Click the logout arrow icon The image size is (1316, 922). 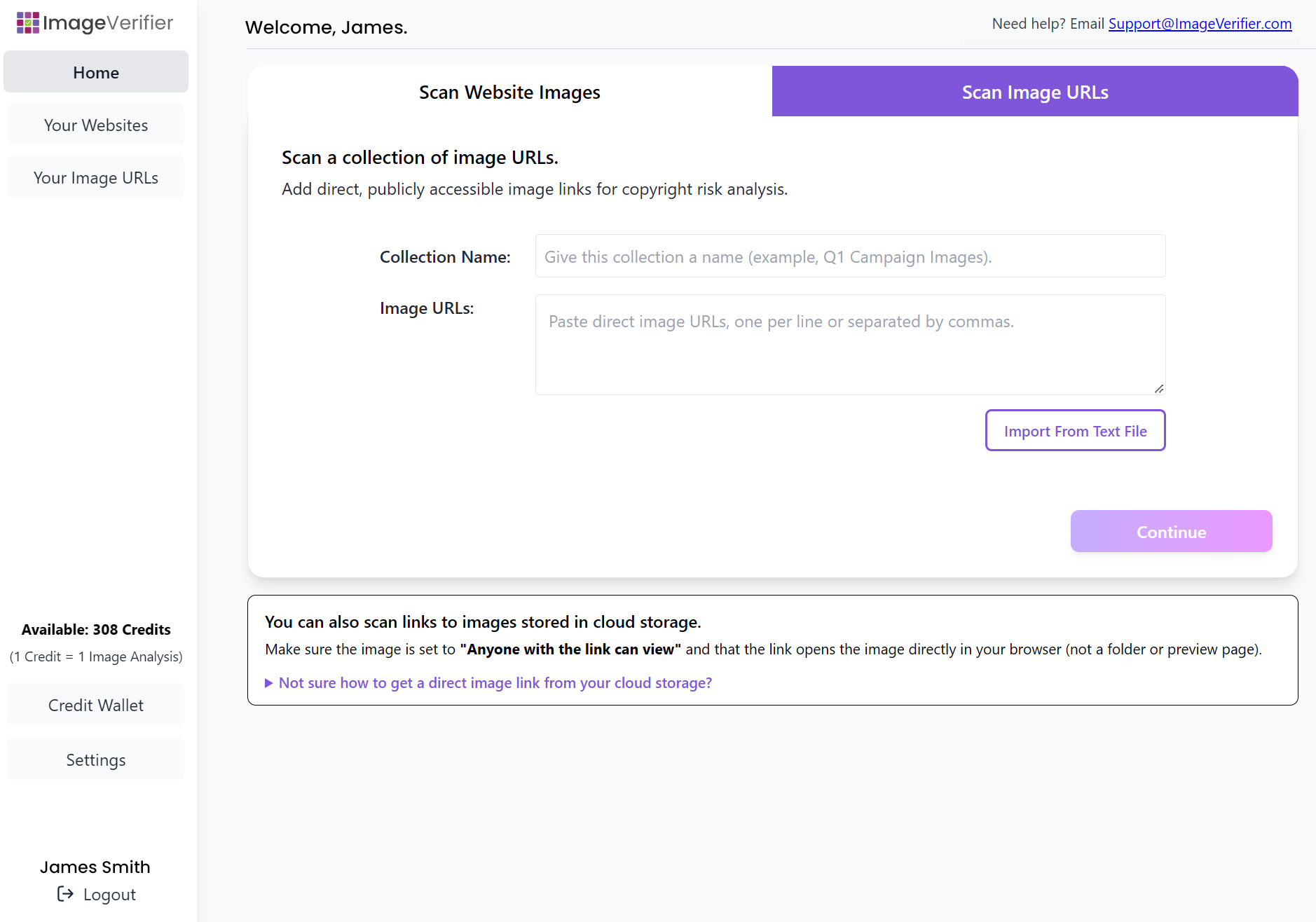pyautogui.click(x=65, y=894)
